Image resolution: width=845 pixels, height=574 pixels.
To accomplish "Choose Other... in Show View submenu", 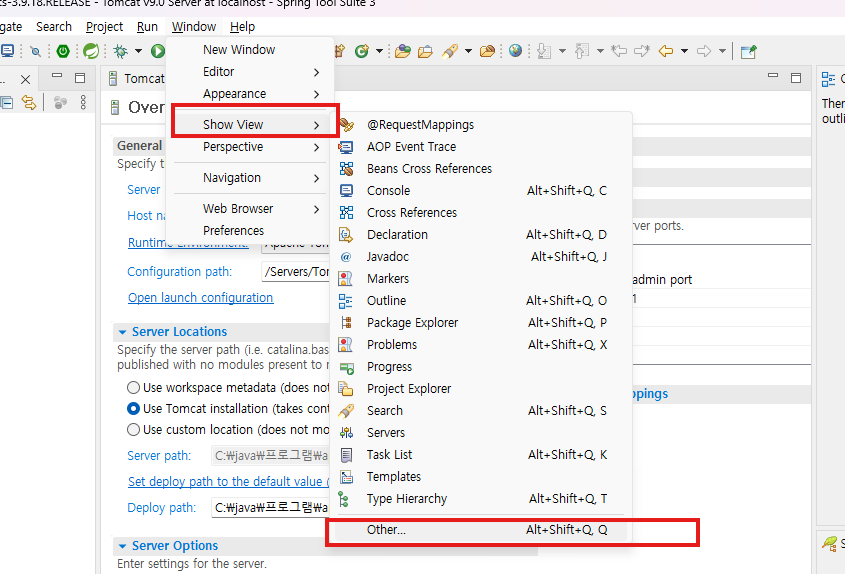I will [480, 530].
